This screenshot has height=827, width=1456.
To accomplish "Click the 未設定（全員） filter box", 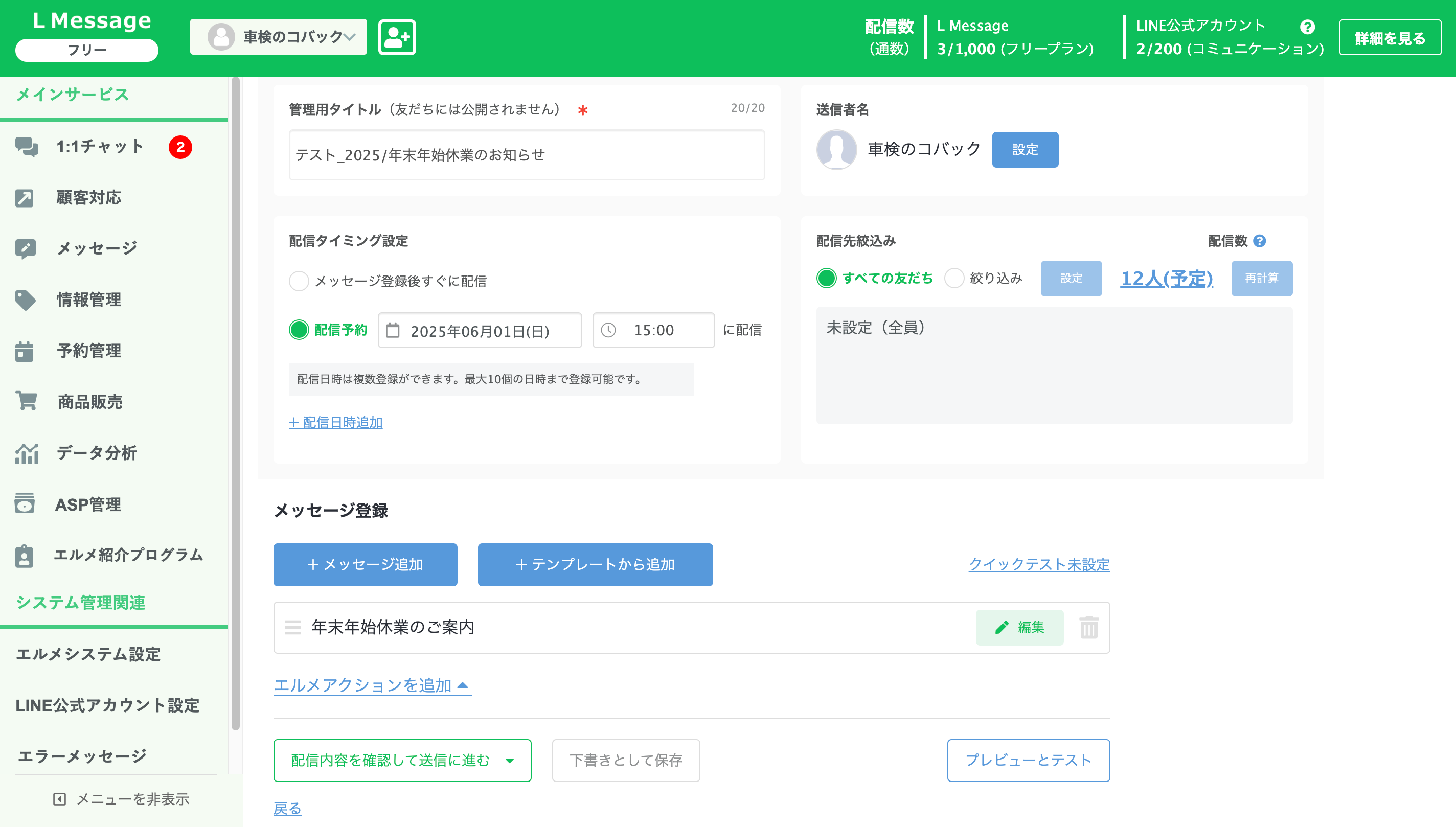I will pyautogui.click(x=1054, y=365).
